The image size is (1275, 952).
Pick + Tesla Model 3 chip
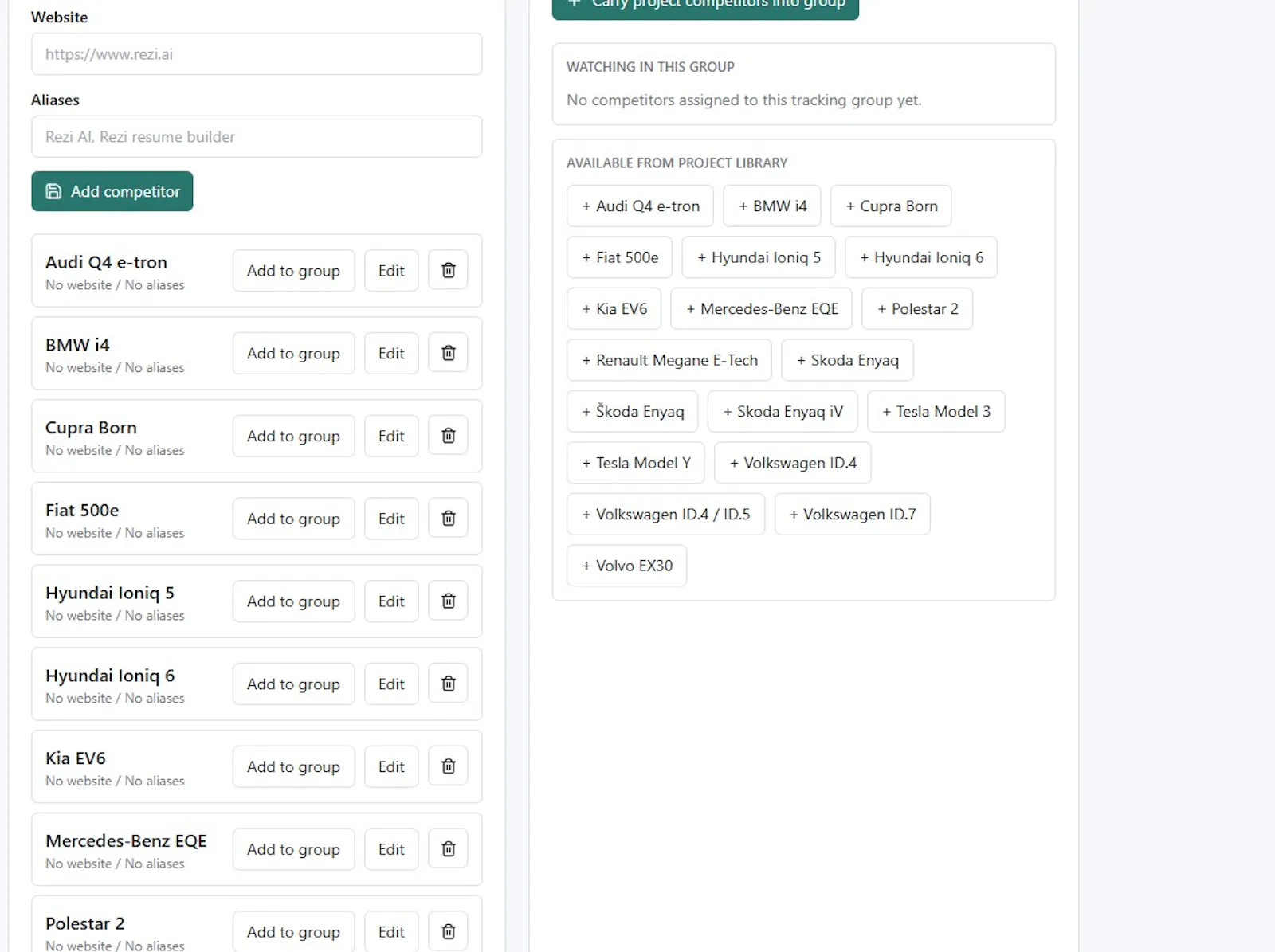(x=936, y=412)
